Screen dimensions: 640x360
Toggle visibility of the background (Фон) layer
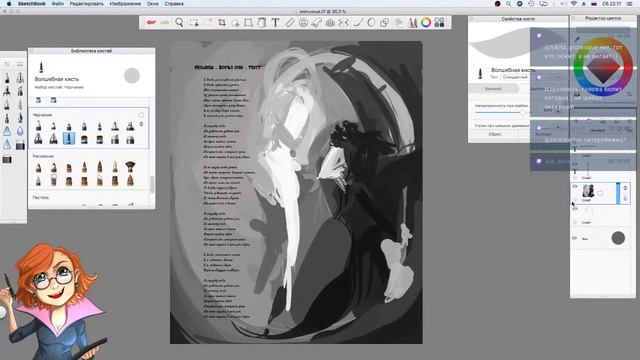coord(575,238)
